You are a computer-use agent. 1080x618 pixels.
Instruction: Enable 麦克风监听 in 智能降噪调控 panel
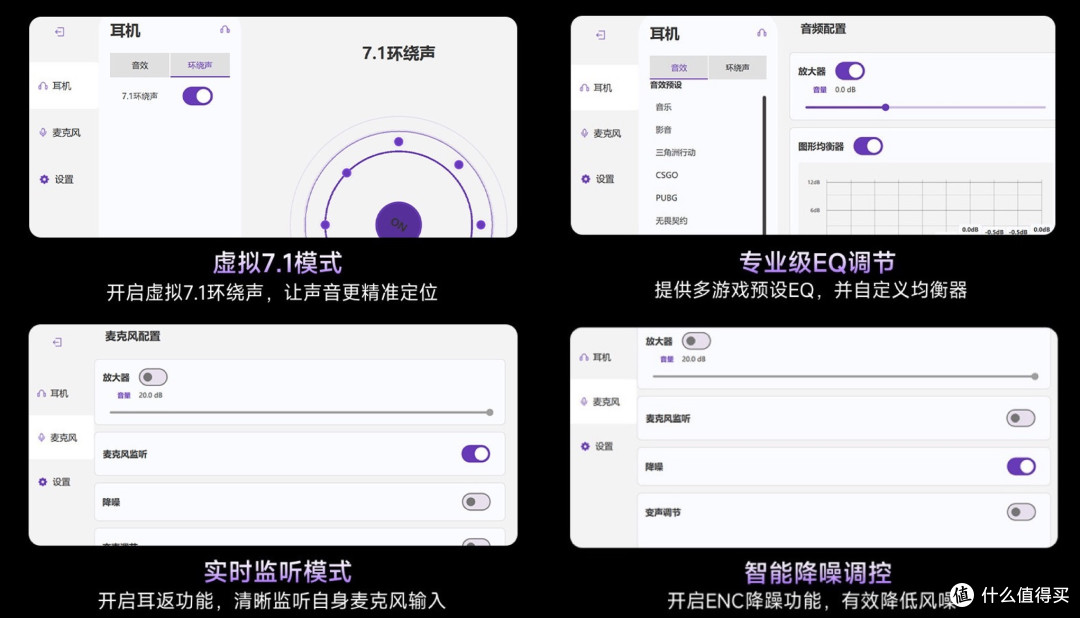coord(1021,418)
